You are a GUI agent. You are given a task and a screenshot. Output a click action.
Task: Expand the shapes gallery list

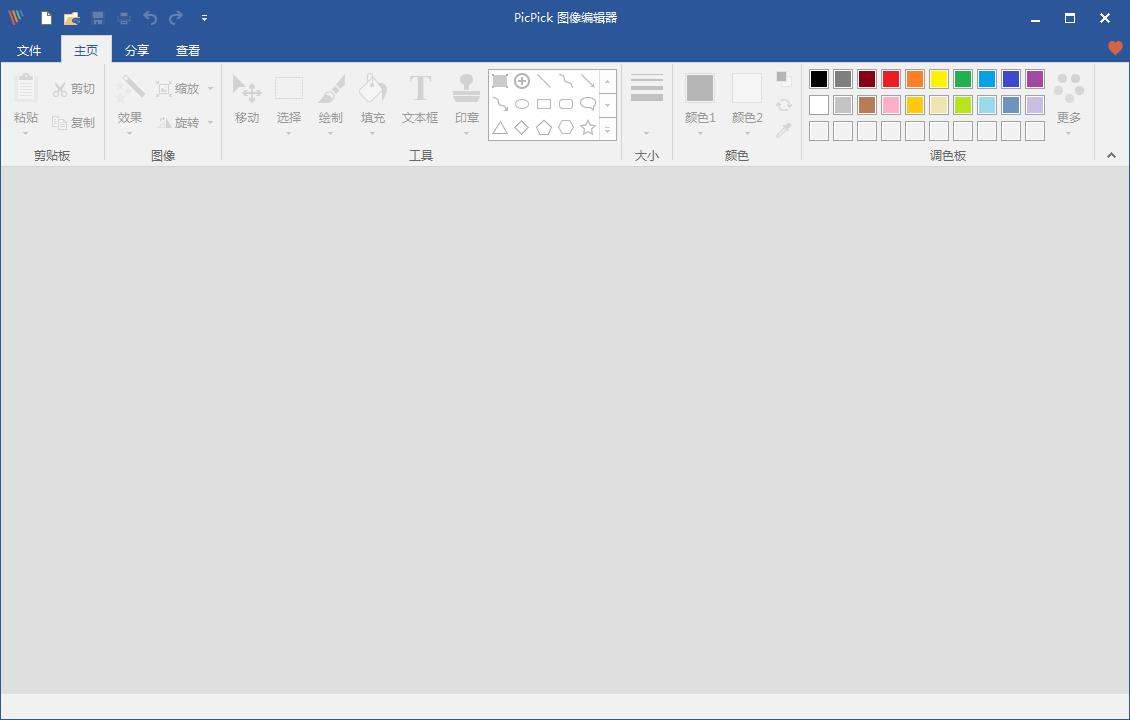pos(608,129)
